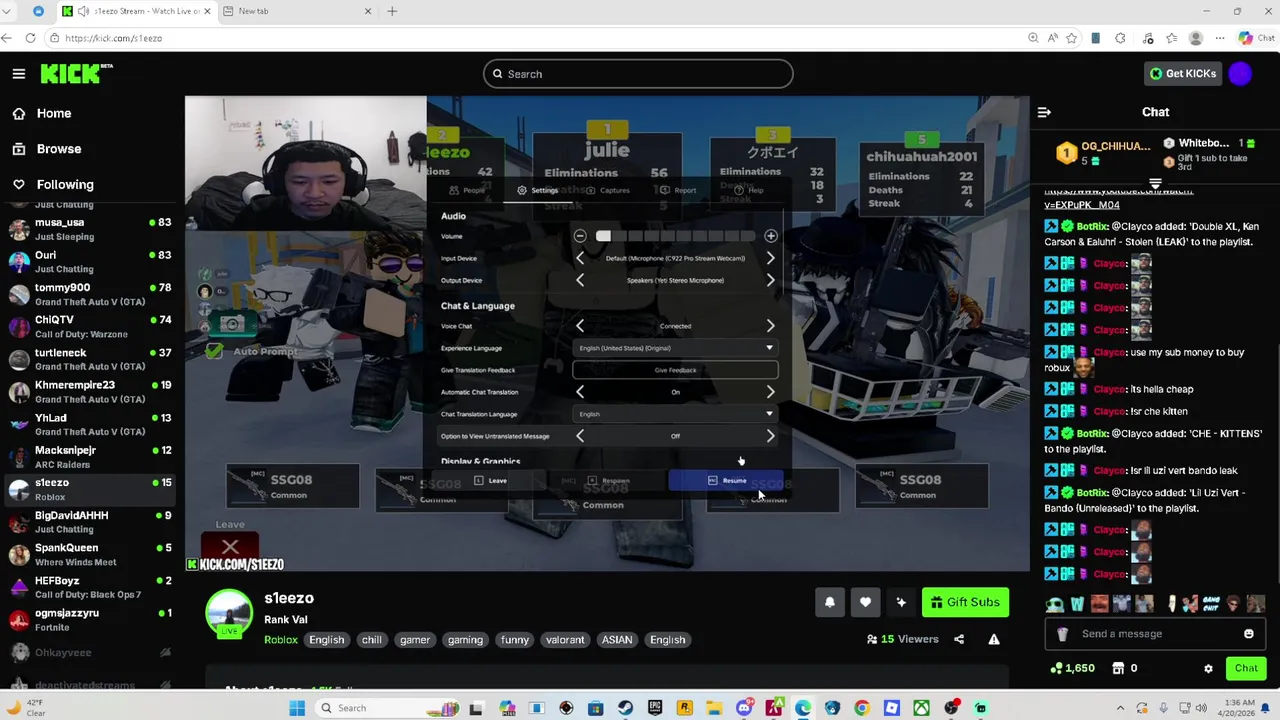Toggle the Auto Prompt checkbox

pos(214,351)
